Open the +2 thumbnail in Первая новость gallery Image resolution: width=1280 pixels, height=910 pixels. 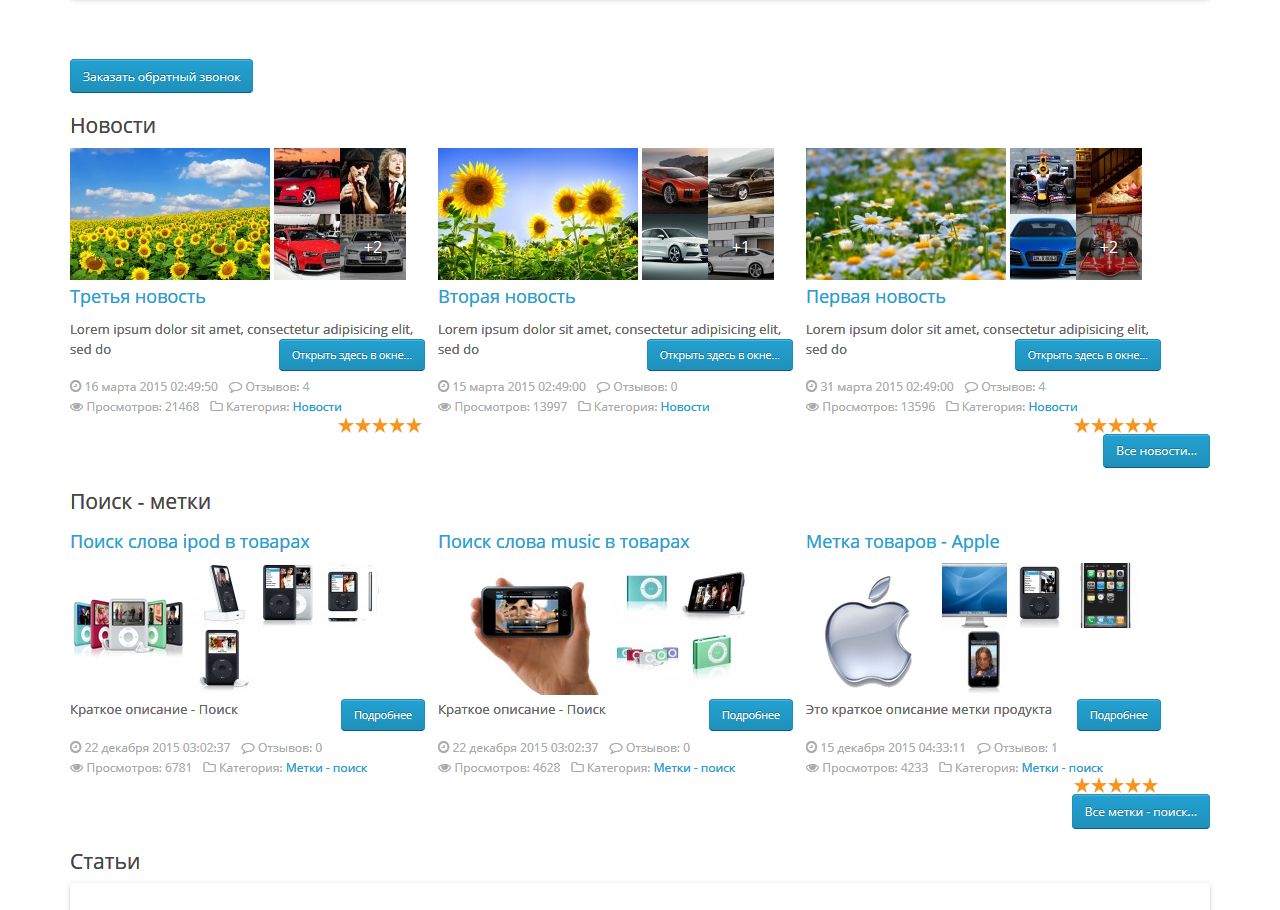pyautogui.click(x=1109, y=247)
